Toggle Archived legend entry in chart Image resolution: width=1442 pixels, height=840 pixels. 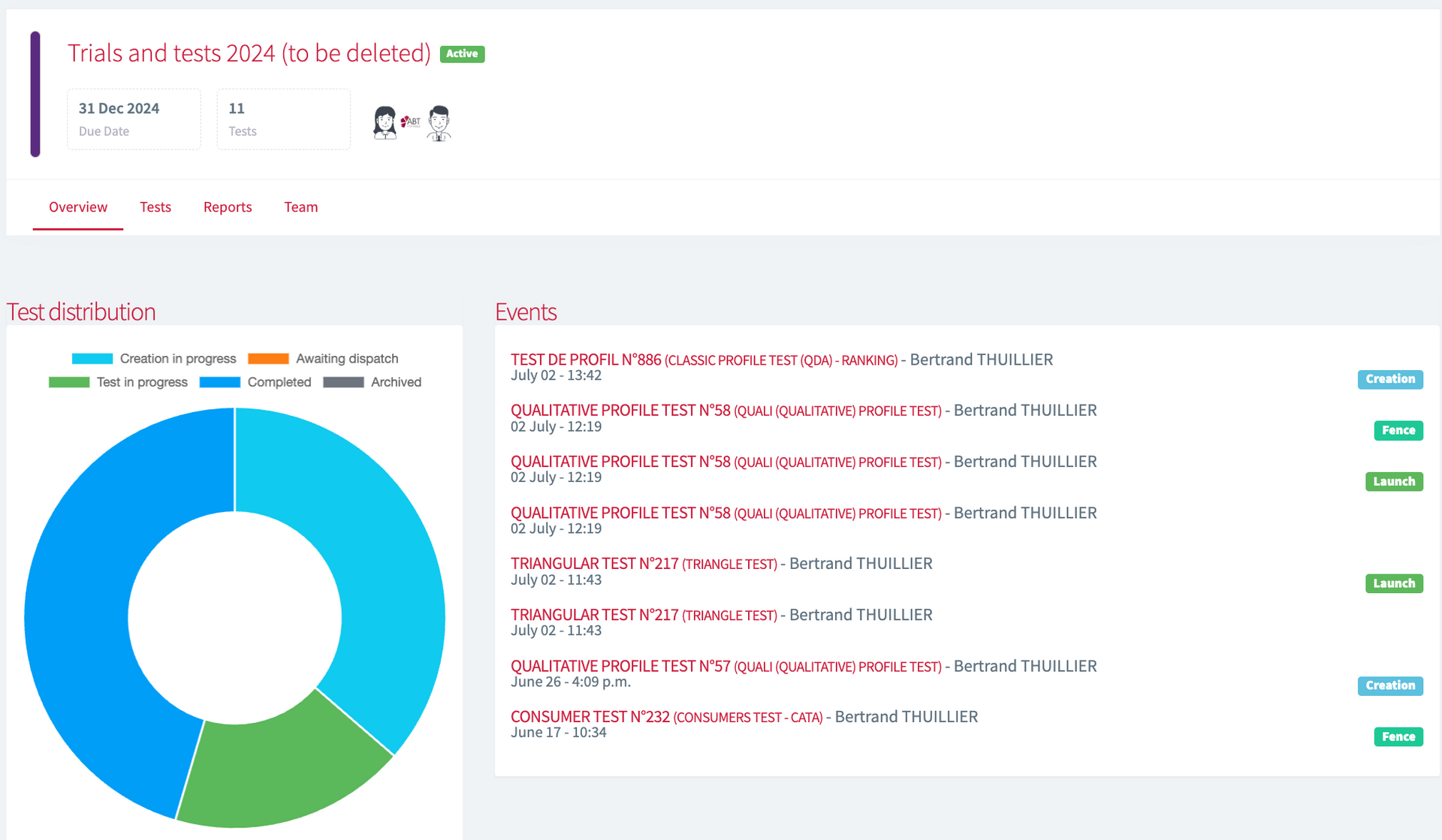(373, 382)
